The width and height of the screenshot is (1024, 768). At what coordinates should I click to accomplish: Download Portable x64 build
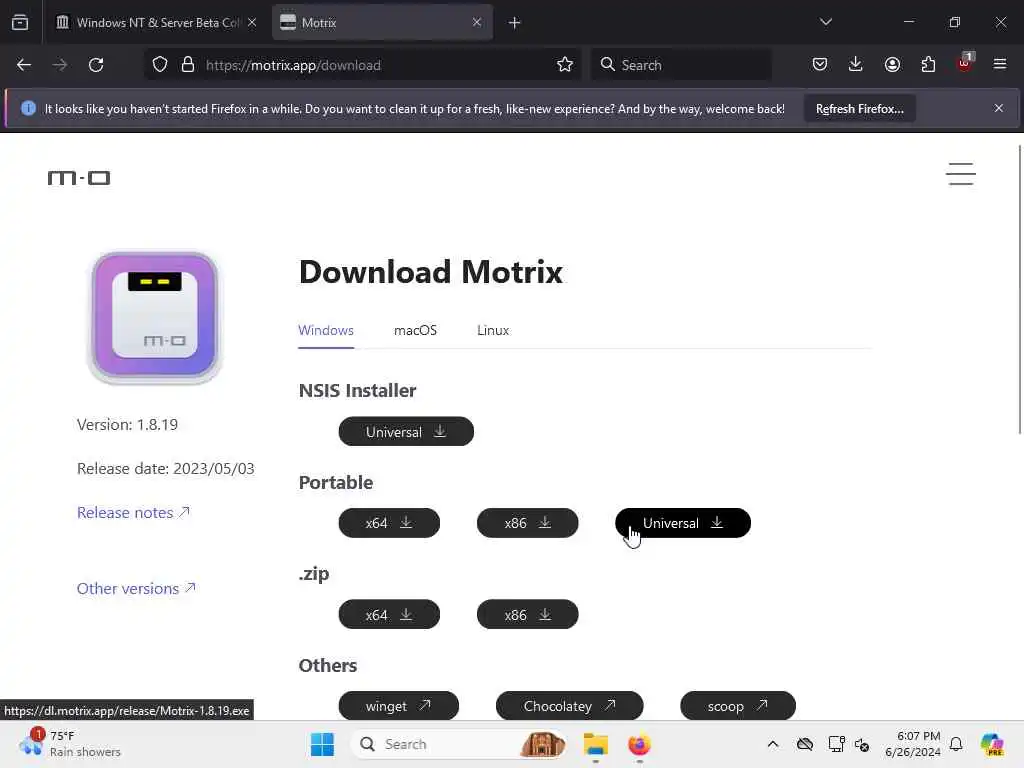coord(389,523)
